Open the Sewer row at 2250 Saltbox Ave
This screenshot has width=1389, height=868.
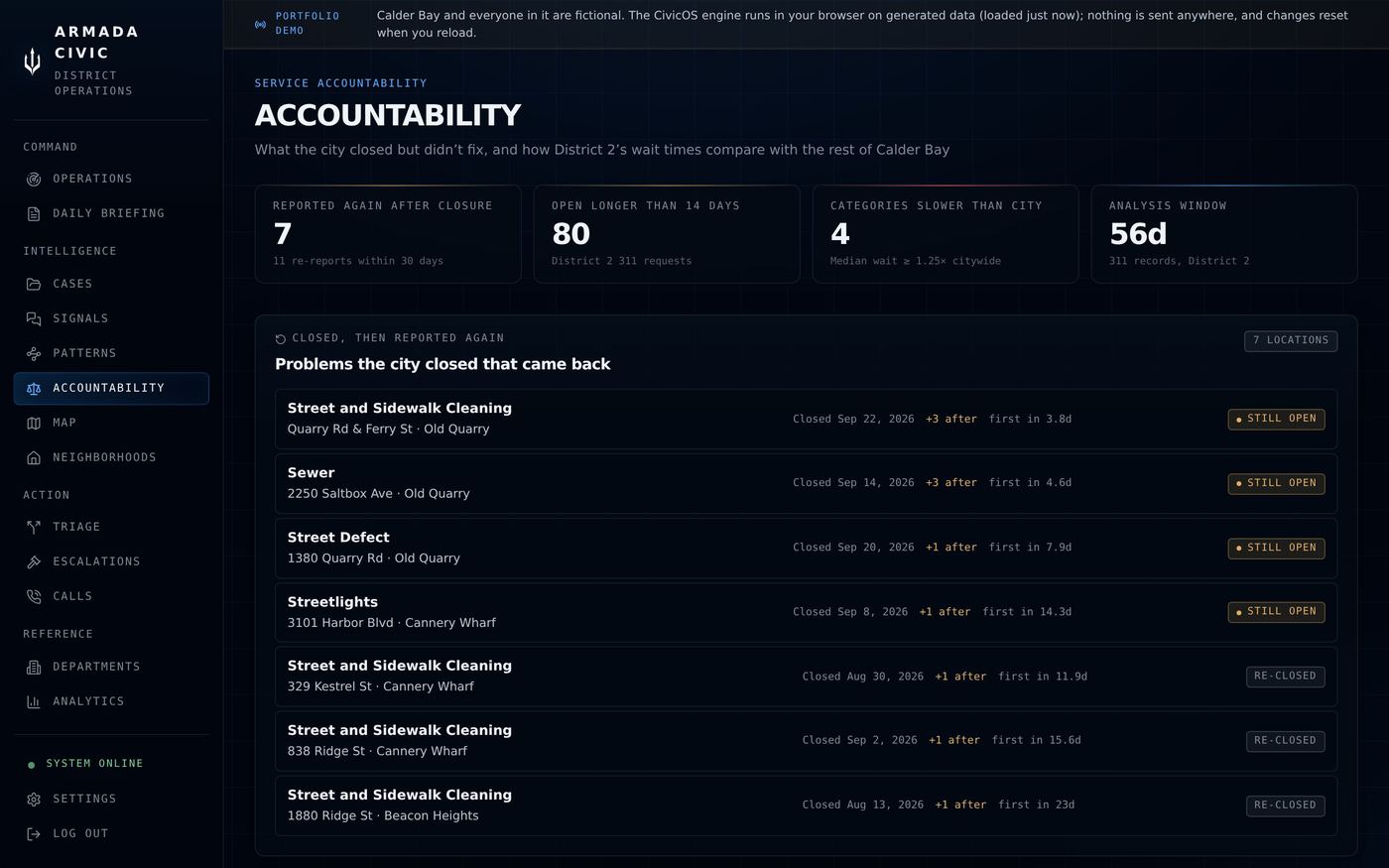tap(806, 483)
